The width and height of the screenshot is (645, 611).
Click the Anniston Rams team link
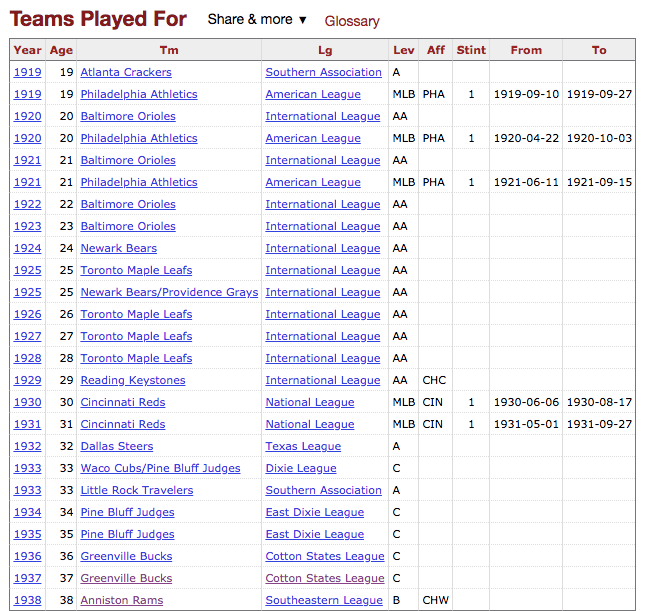tap(121, 600)
